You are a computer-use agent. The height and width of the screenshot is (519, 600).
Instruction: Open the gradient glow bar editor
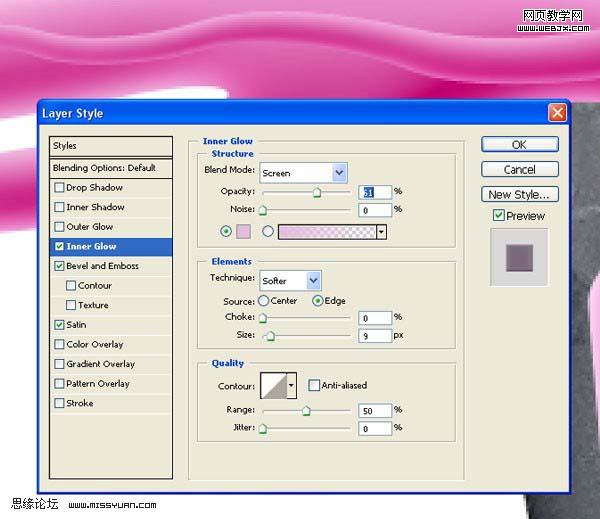coord(328,232)
